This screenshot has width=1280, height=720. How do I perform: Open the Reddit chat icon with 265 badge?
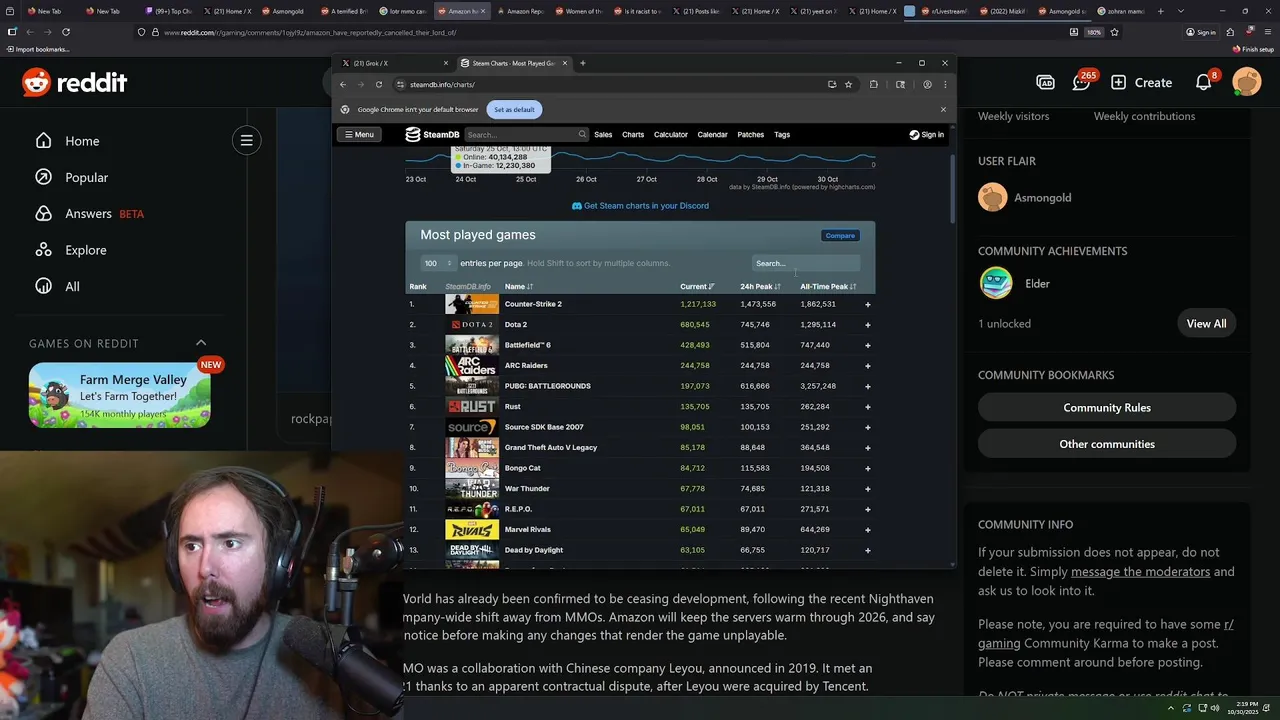point(1081,82)
